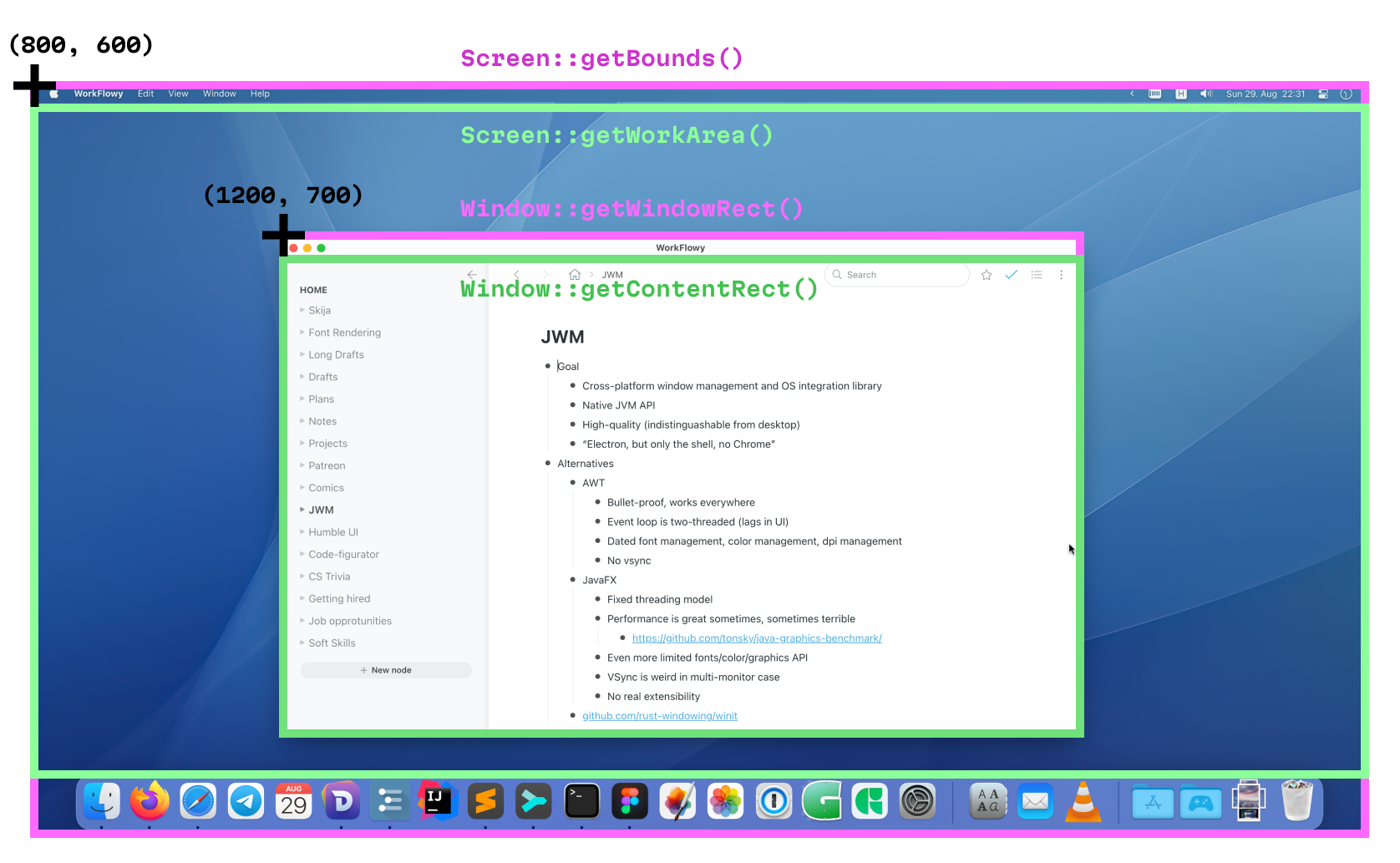The height and width of the screenshot is (863, 1400).
Task: Open the Edit menu
Action: point(146,94)
